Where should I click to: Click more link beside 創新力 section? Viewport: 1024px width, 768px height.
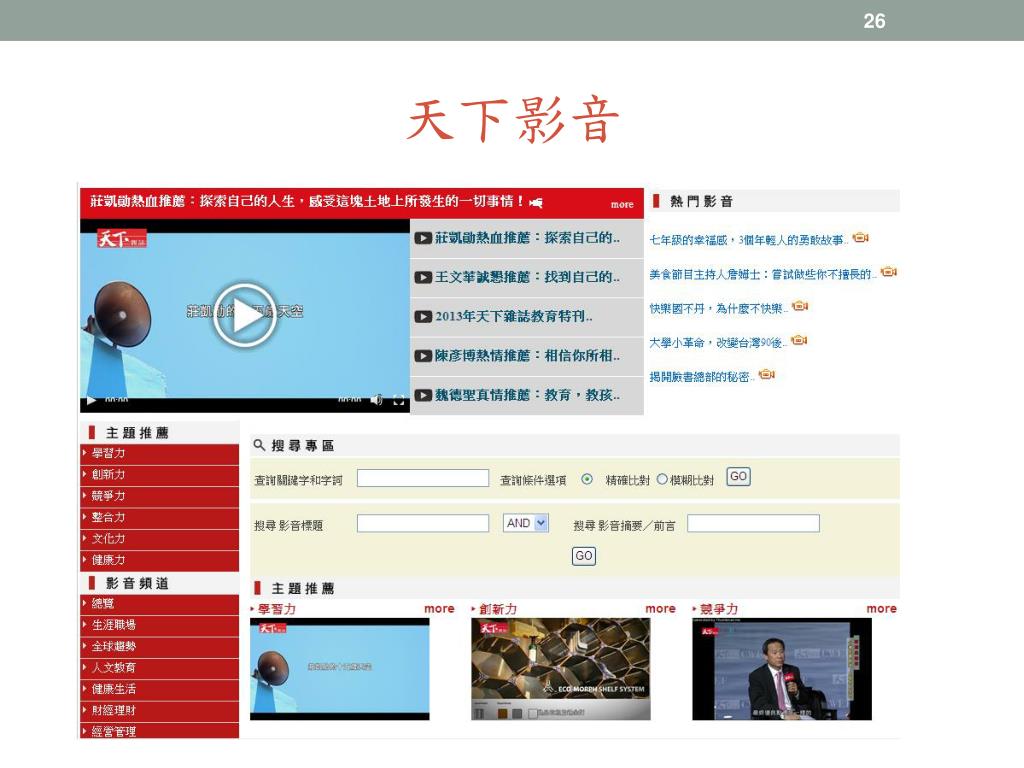click(x=660, y=609)
